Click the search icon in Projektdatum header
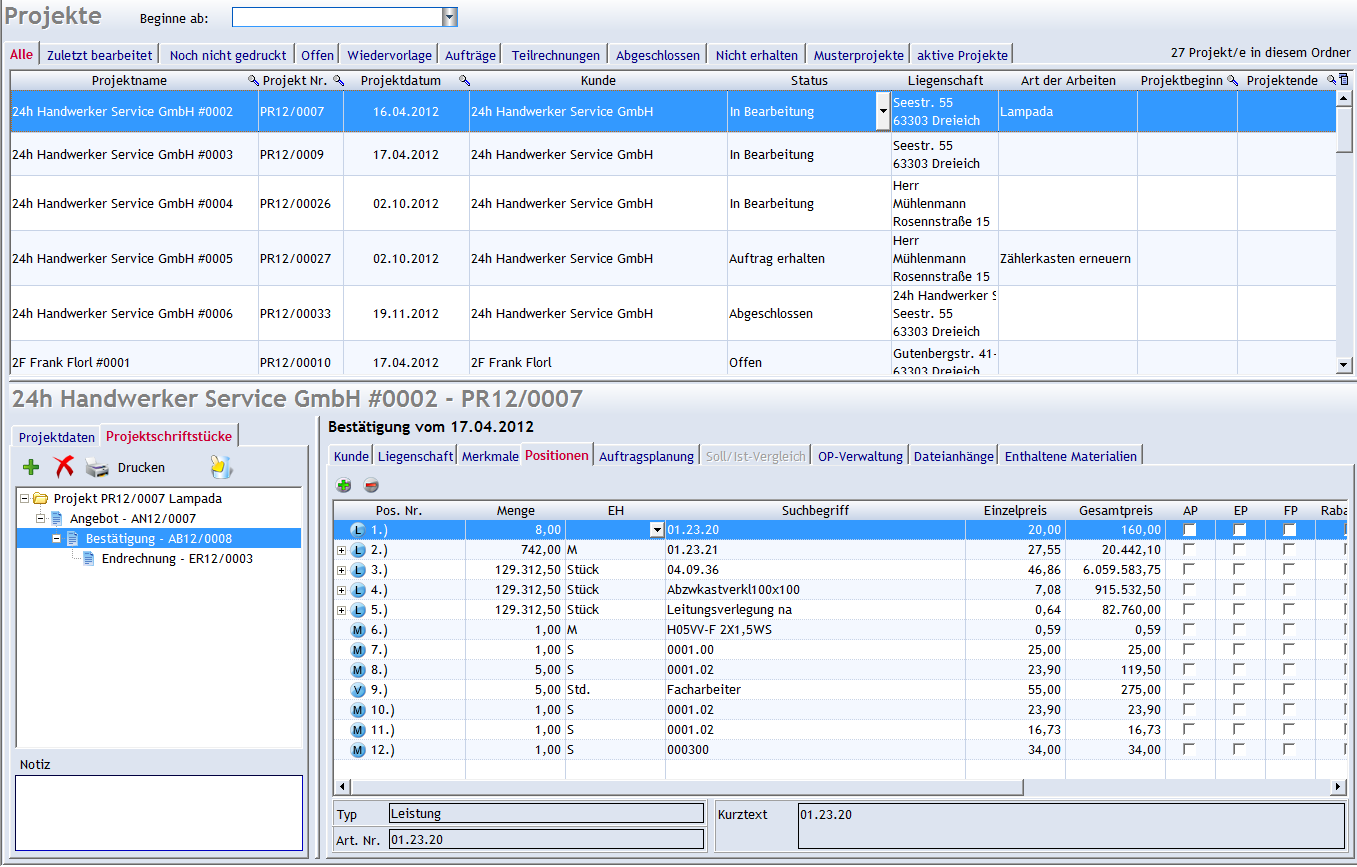Viewport: 1357px width, 867px height. click(464, 80)
